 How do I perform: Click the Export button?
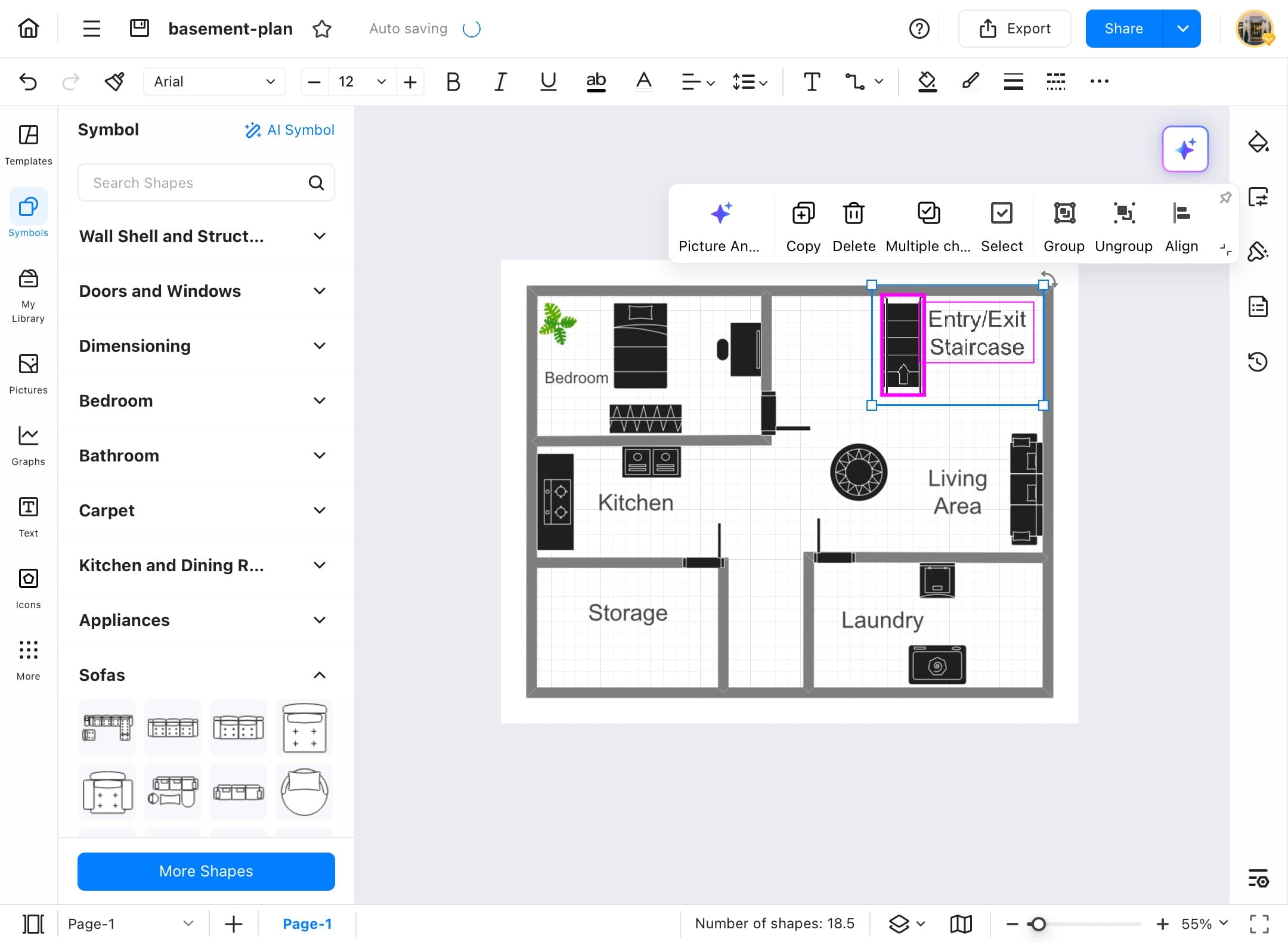coord(1014,29)
